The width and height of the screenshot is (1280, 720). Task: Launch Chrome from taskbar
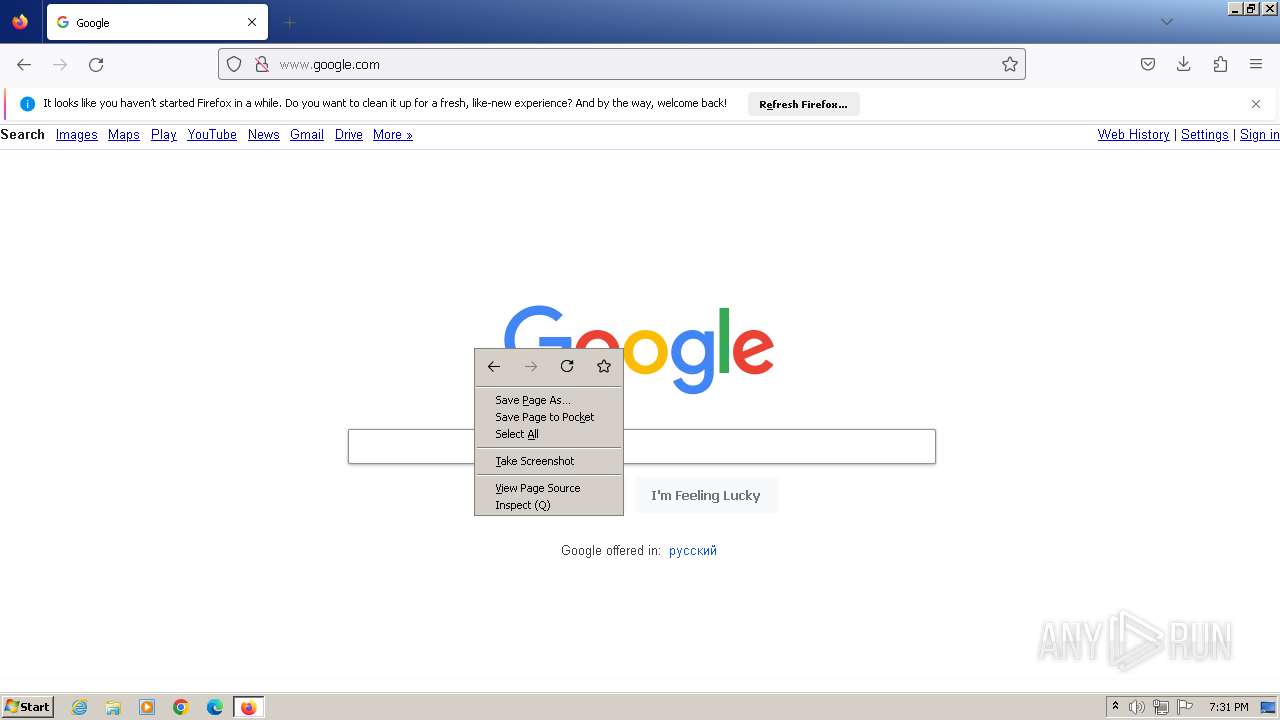pyautogui.click(x=181, y=707)
